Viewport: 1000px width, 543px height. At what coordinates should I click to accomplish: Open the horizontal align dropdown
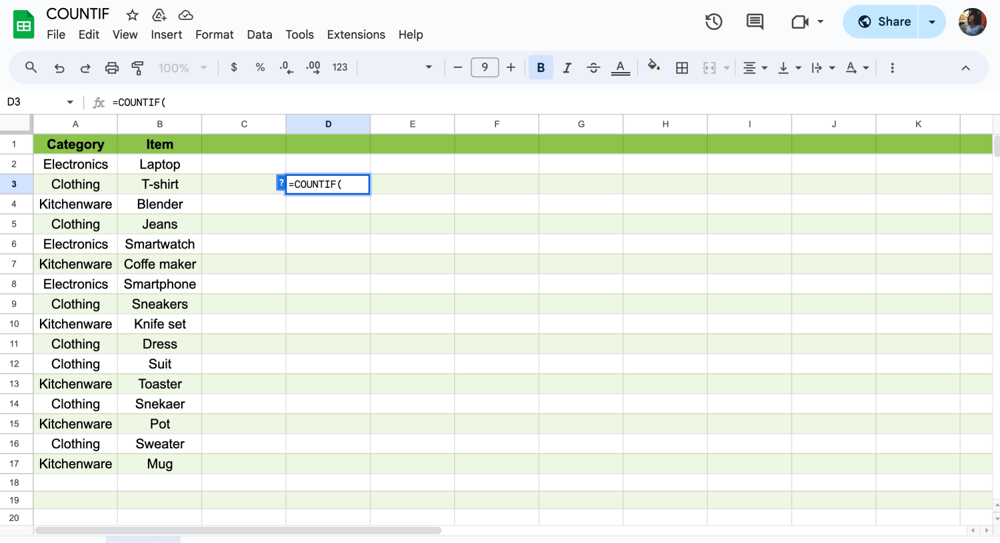(754, 68)
